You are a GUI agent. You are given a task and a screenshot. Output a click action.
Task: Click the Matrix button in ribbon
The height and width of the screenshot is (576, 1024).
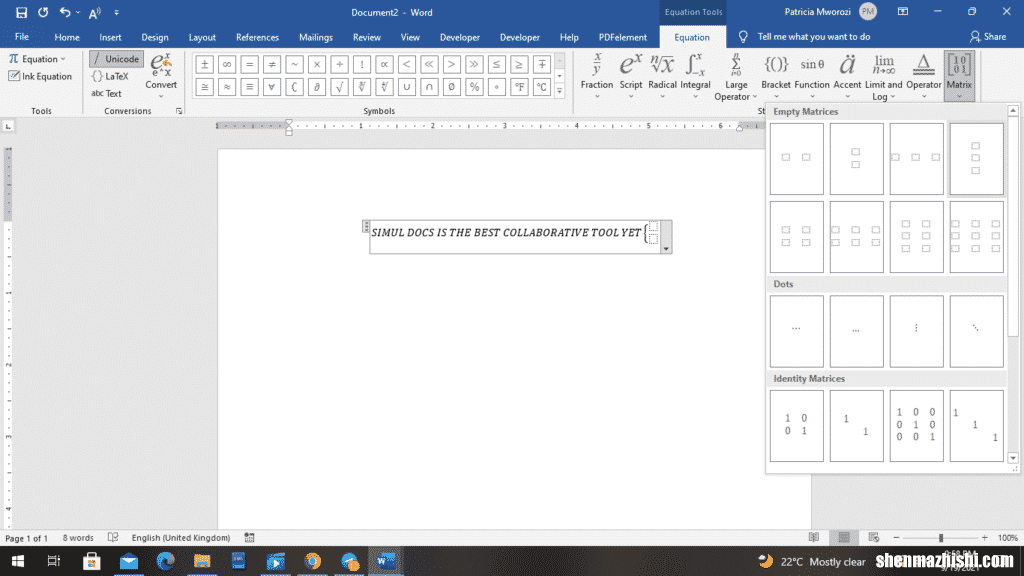click(x=959, y=76)
